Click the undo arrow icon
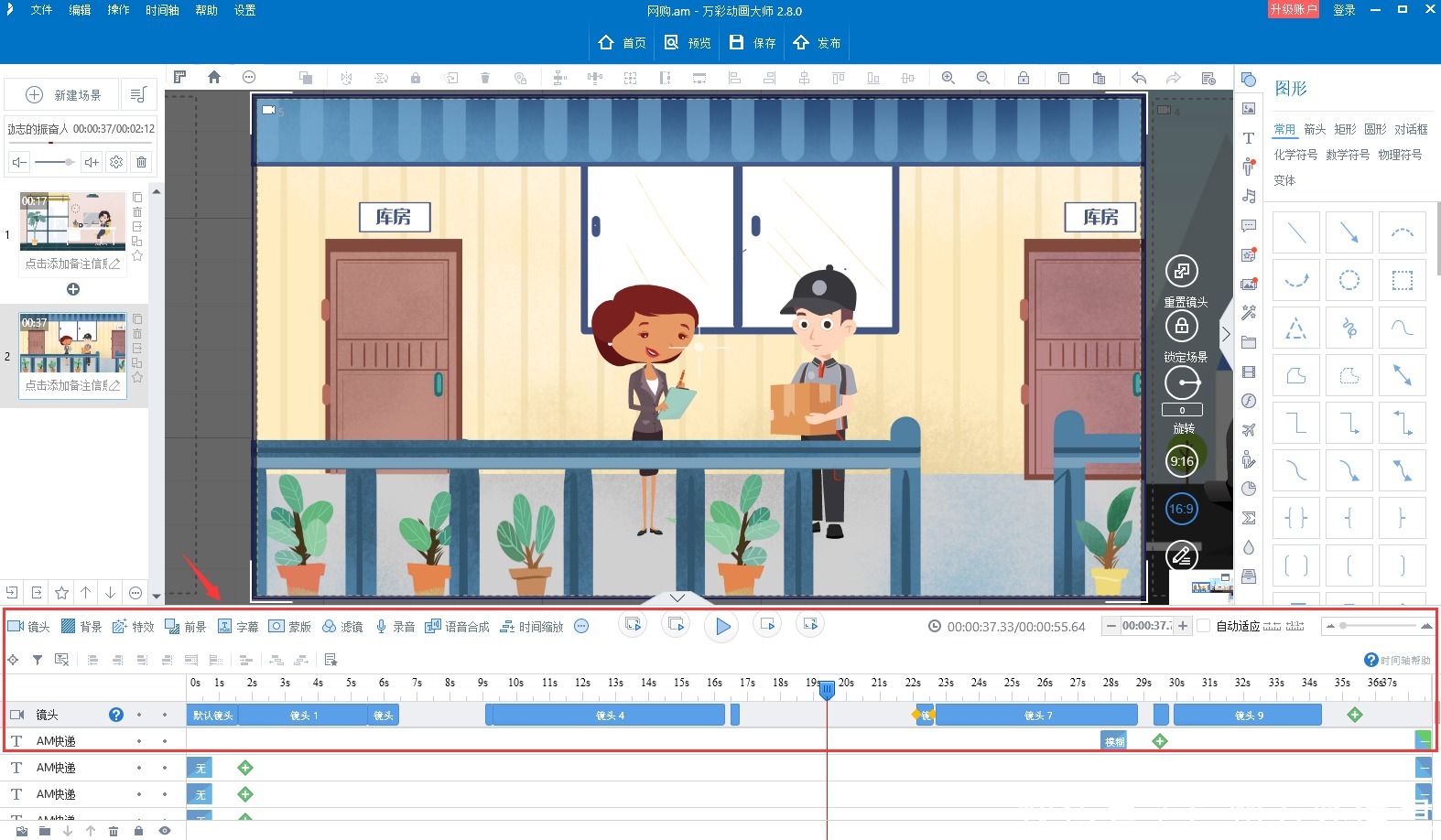This screenshot has height=840, width=1441. (1139, 78)
